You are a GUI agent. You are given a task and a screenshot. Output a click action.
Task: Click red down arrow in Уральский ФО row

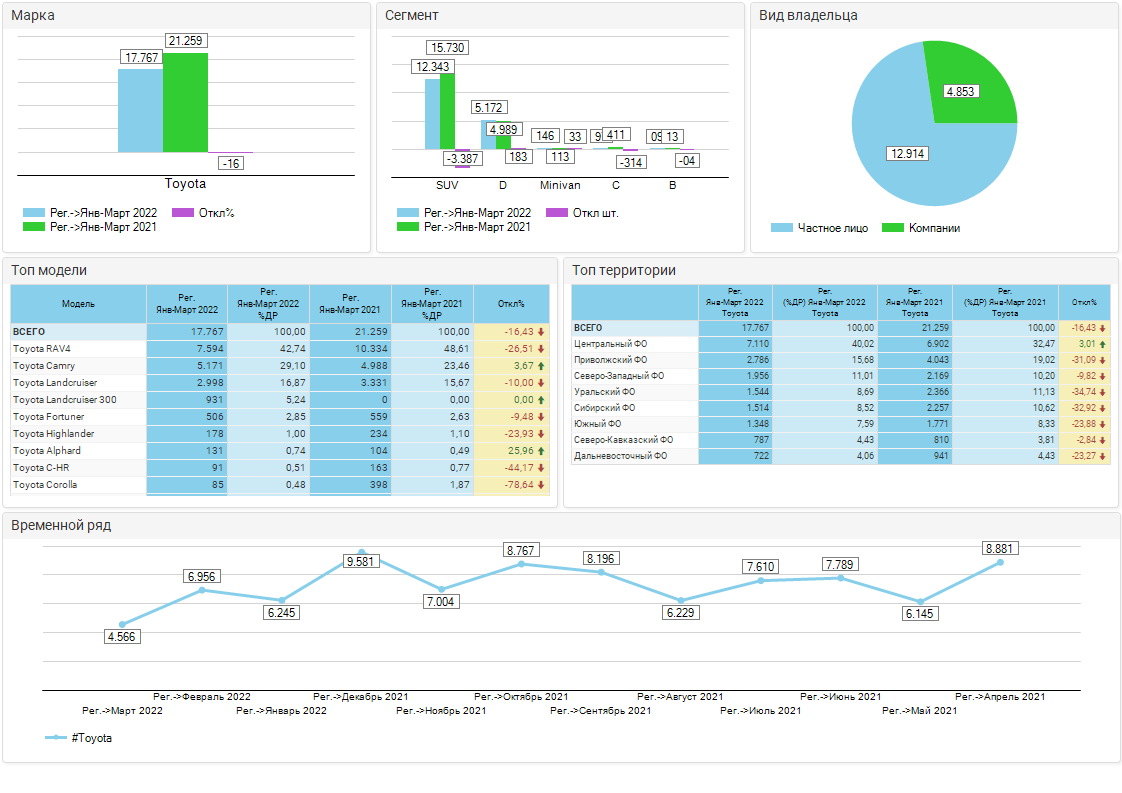[x=1103, y=392]
